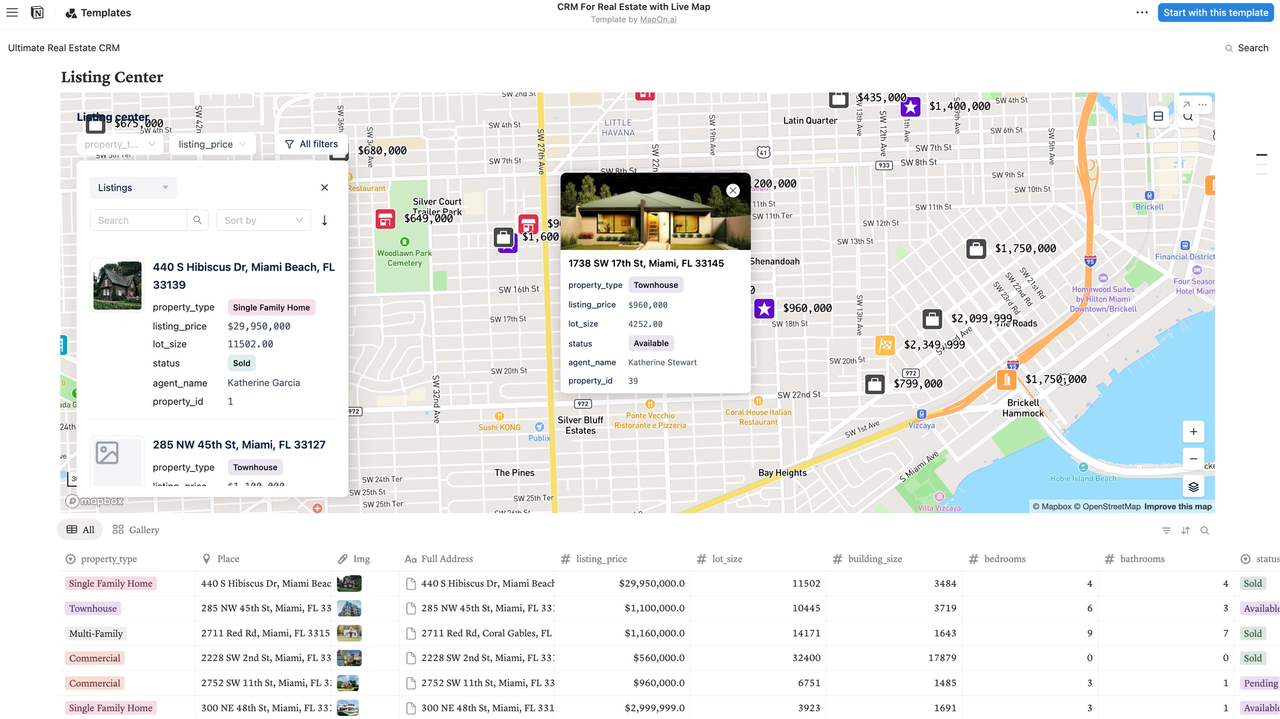Select the briefcase marker at $2,099,999

(x=932, y=319)
